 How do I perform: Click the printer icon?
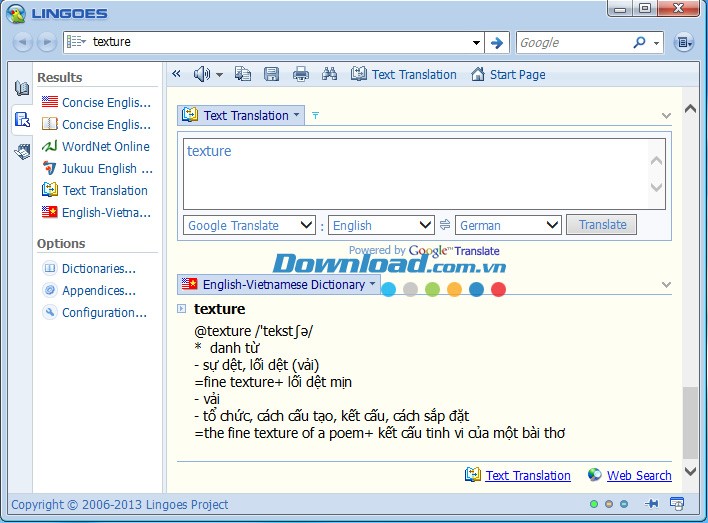300,74
